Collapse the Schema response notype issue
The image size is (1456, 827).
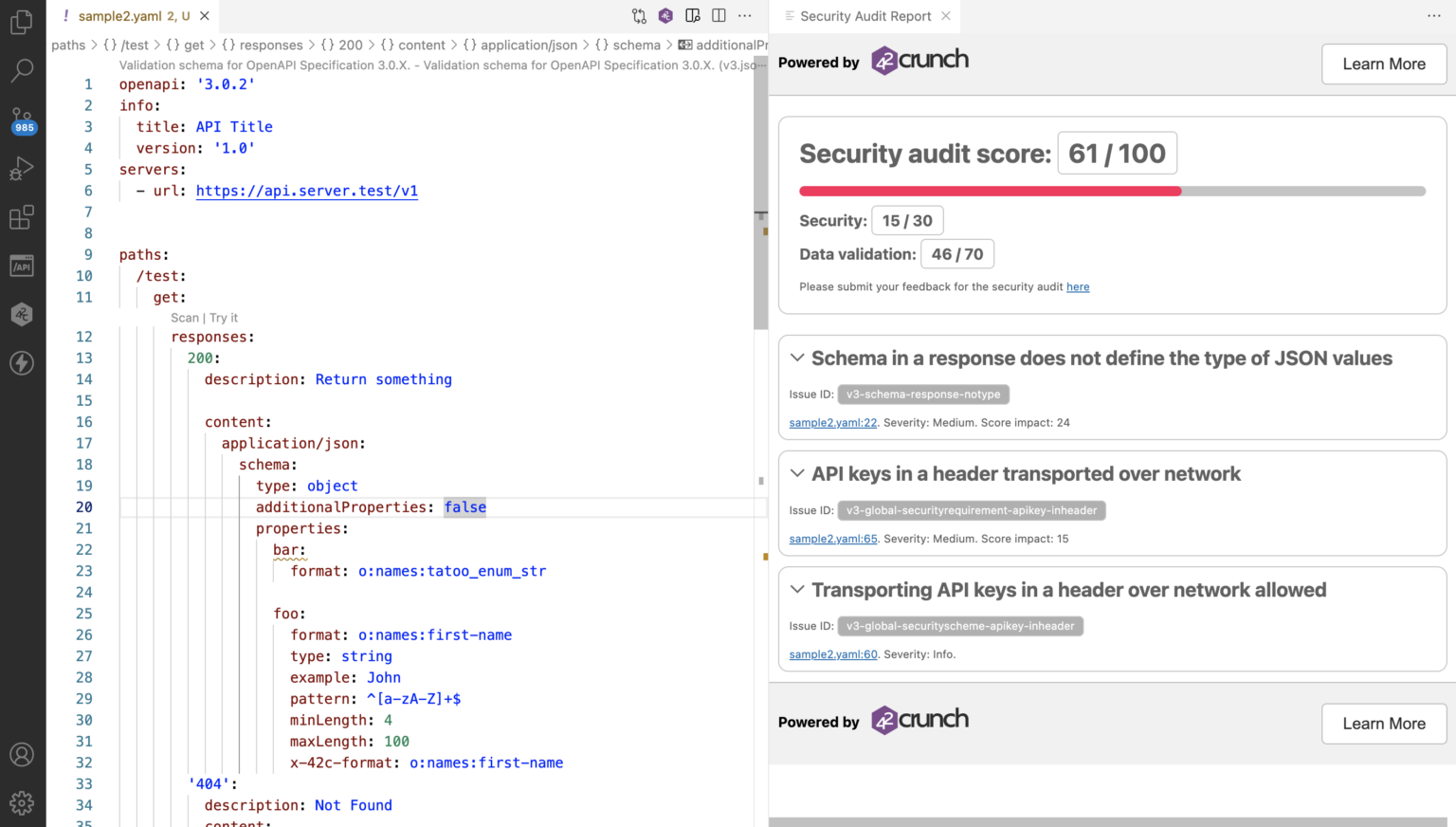pyautogui.click(x=796, y=358)
